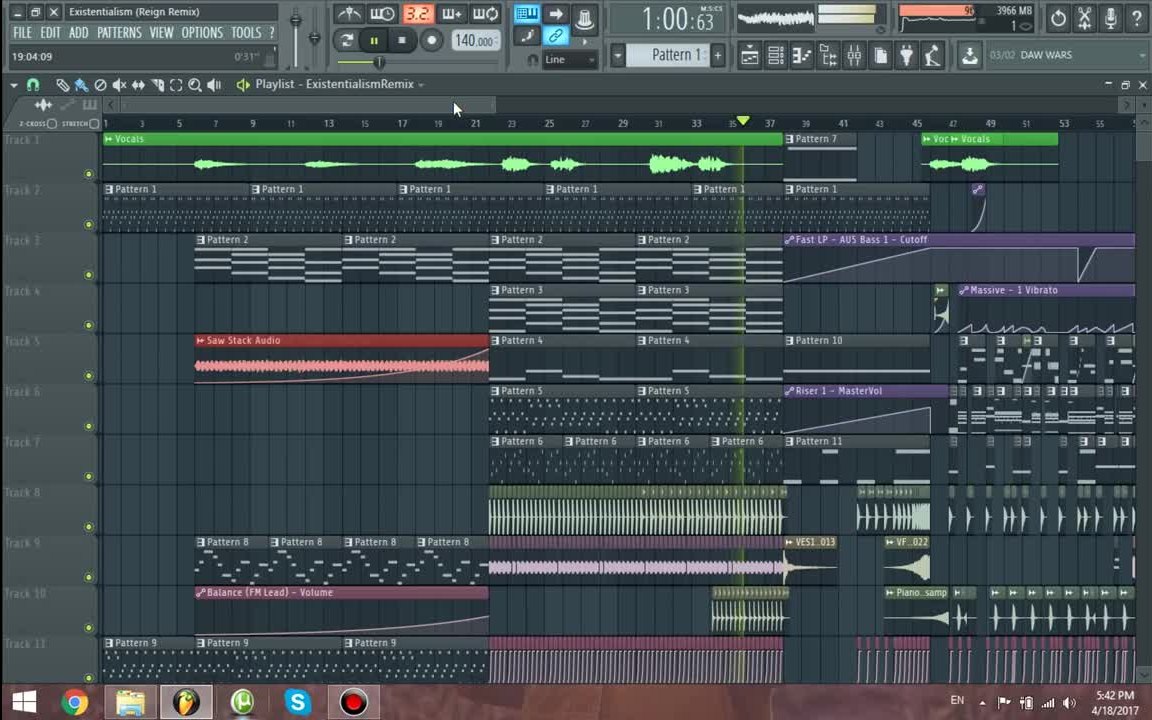Open the Playlist options menu arrow
The height and width of the screenshot is (720, 1152).
tap(14, 85)
